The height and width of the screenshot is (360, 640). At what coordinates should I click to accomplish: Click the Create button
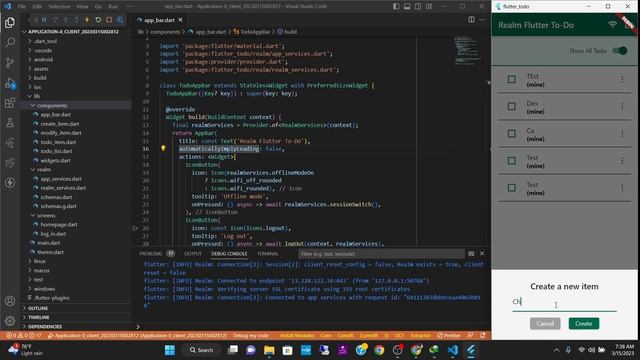[x=584, y=323]
